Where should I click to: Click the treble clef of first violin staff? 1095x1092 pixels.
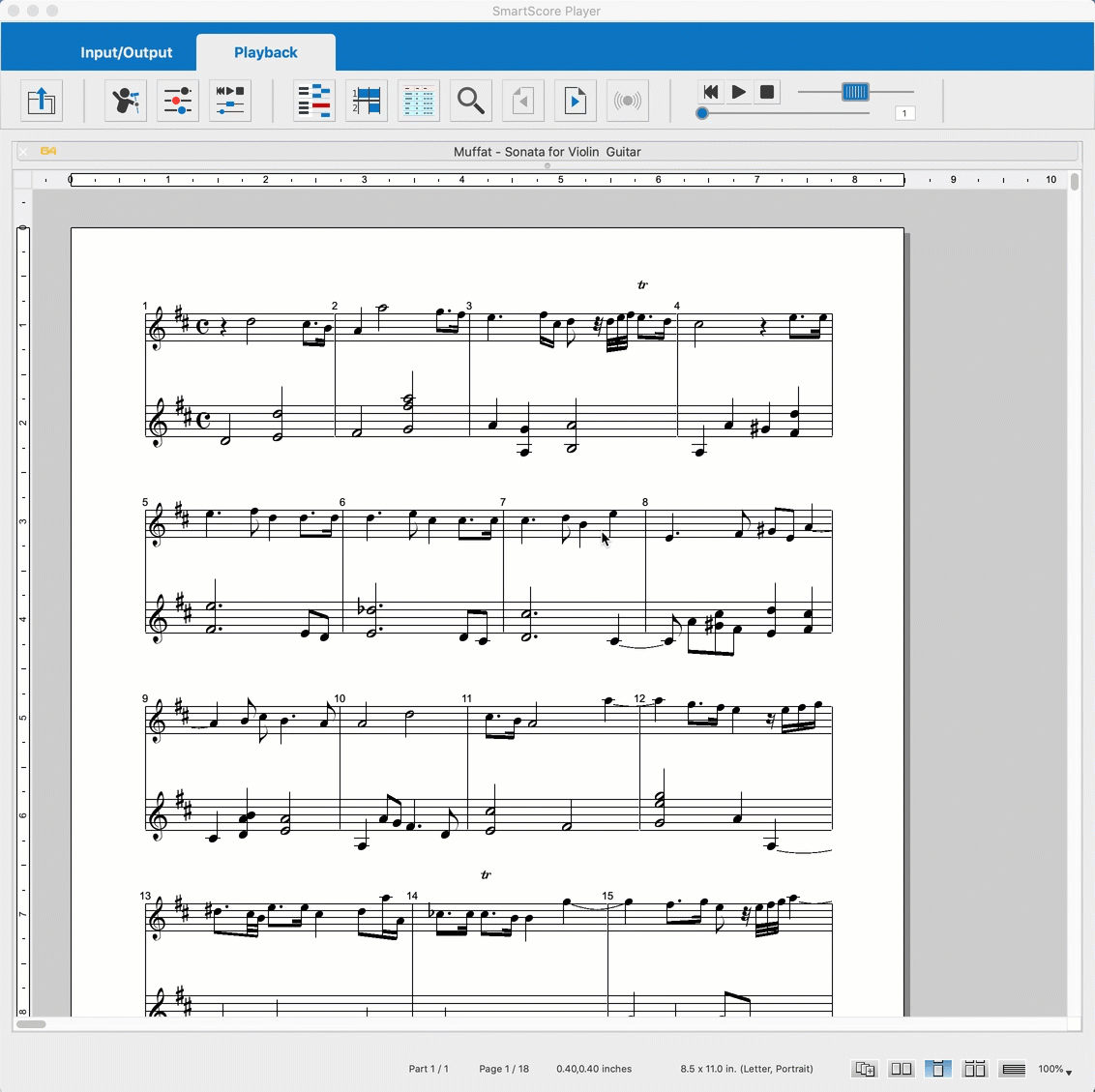[159, 328]
